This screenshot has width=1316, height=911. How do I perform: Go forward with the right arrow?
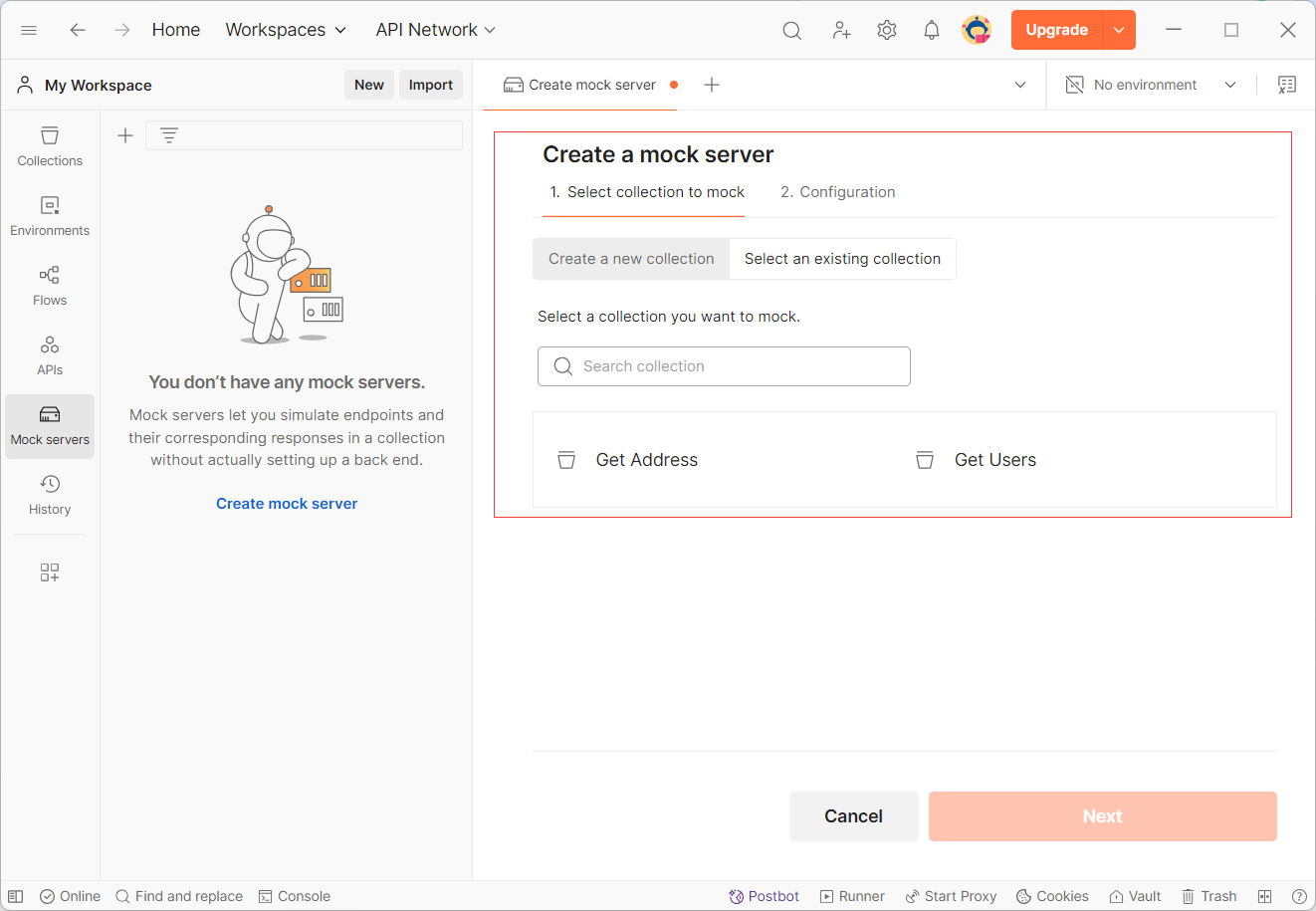click(121, 30)
